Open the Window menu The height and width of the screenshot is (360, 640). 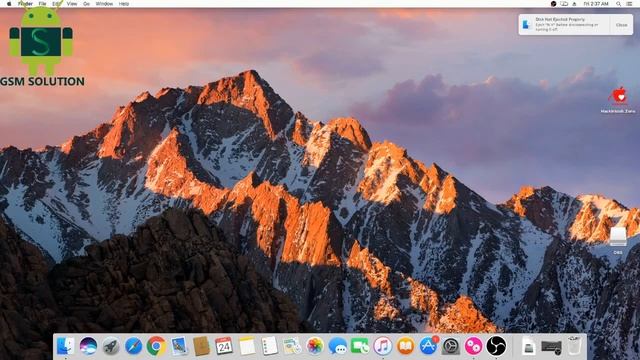[104, 4]
